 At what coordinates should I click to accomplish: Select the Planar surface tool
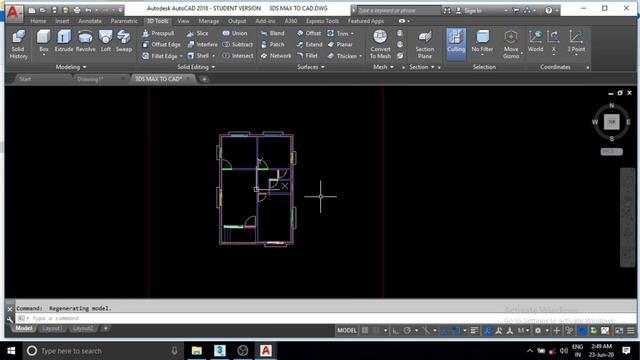[340, 44]
